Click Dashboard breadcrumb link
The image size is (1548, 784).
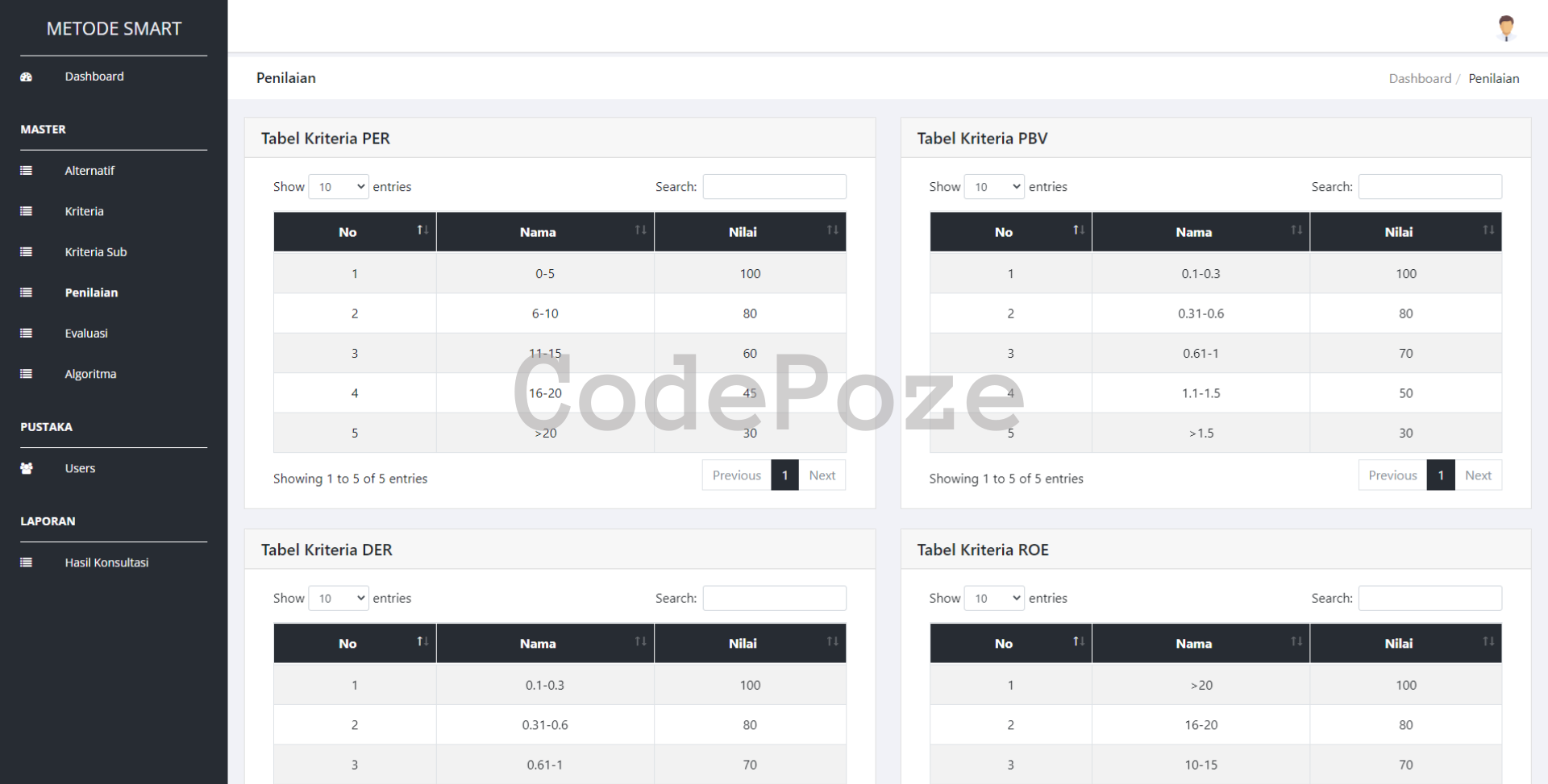pyautogui.click(x=1419, y=78)
